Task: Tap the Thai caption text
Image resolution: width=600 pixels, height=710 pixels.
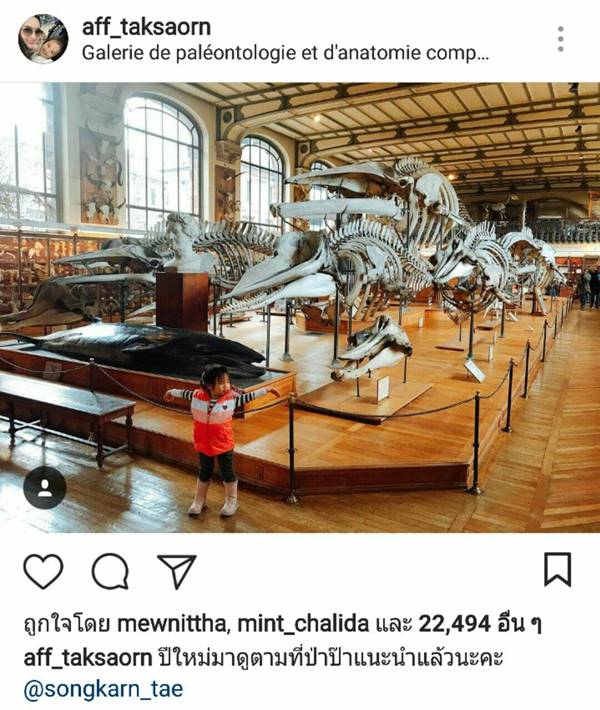Action: [x=331, y=658]
